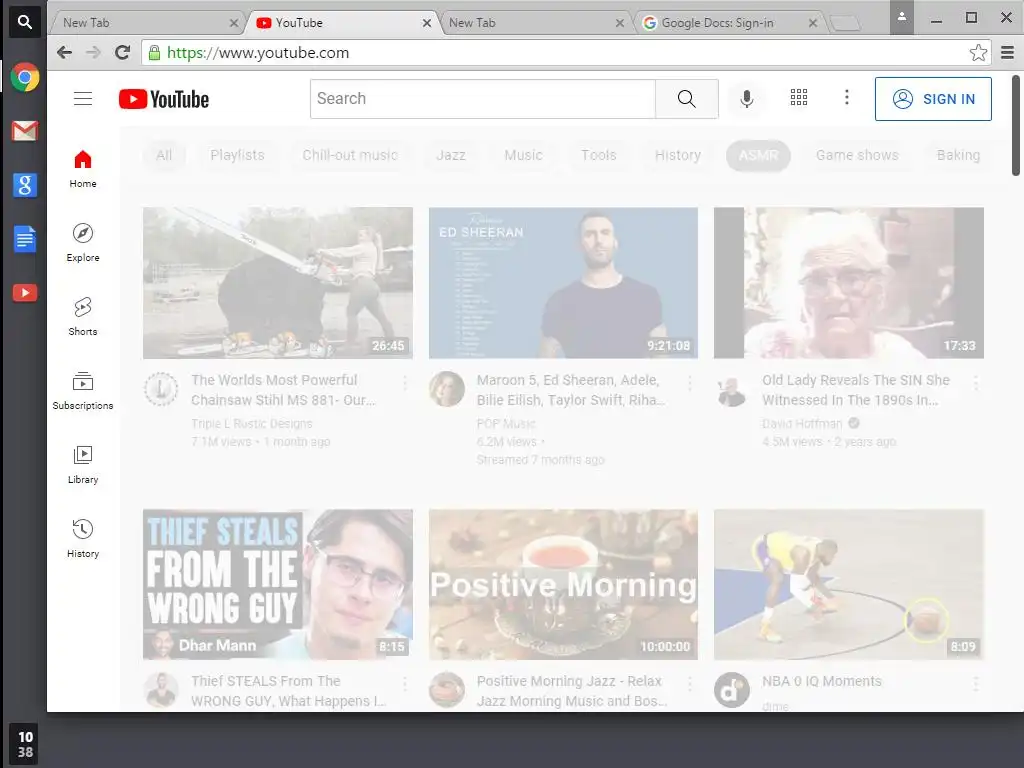Click the page vertical scrollbar

pyautogui.click(x=1016, y=125)
